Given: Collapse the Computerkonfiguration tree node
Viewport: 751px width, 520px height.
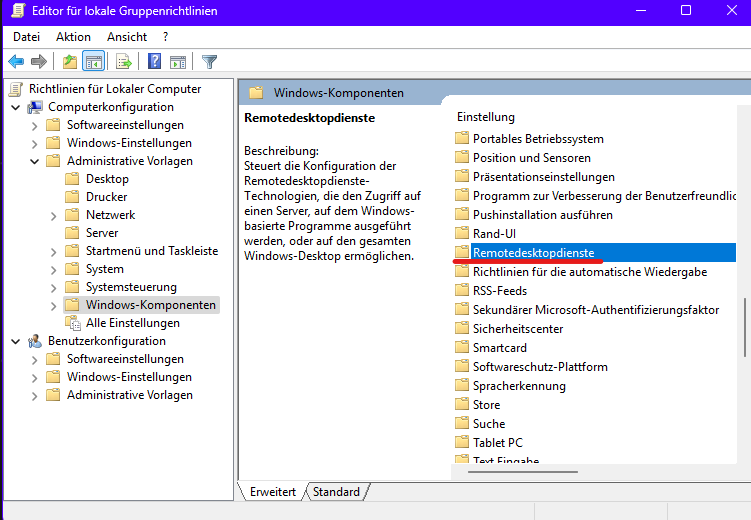Looking at the screenshot, I should (16, 107).
